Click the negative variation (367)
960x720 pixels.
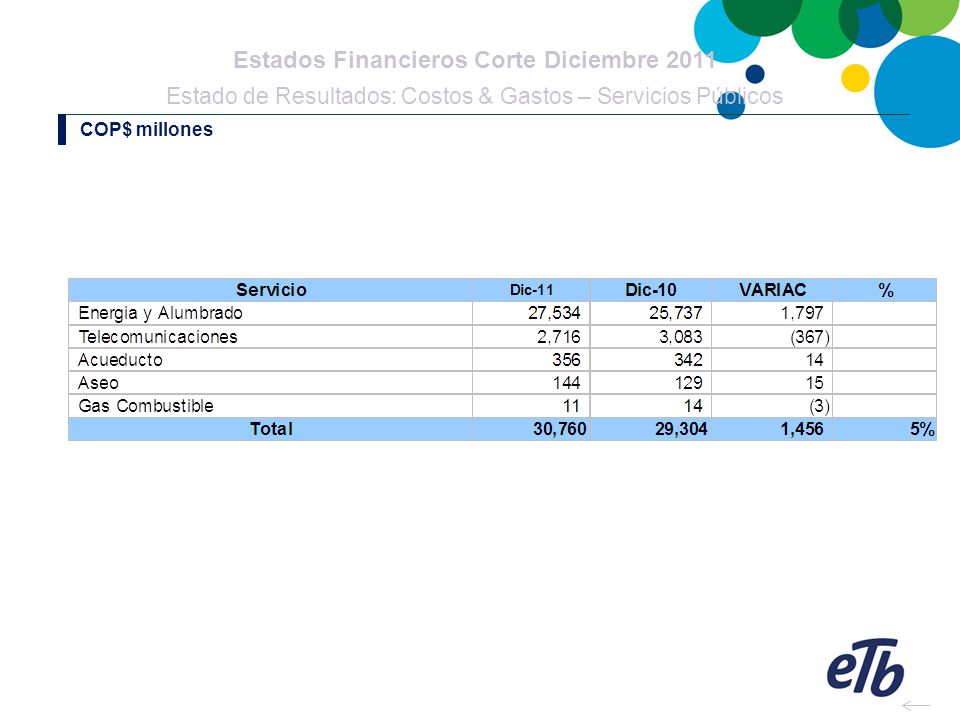click(x=810, y=337)
